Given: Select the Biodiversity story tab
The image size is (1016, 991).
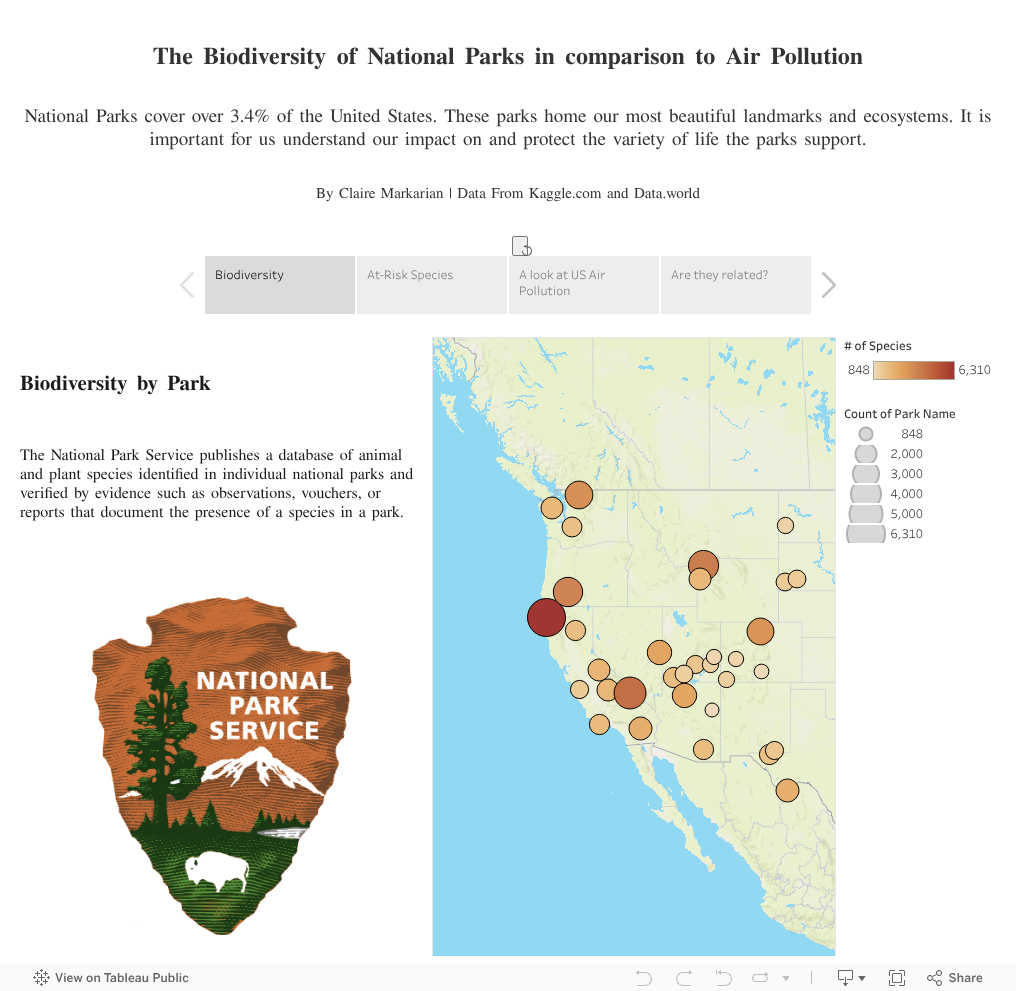Looking at the screenshot, I should click(280, 285).
